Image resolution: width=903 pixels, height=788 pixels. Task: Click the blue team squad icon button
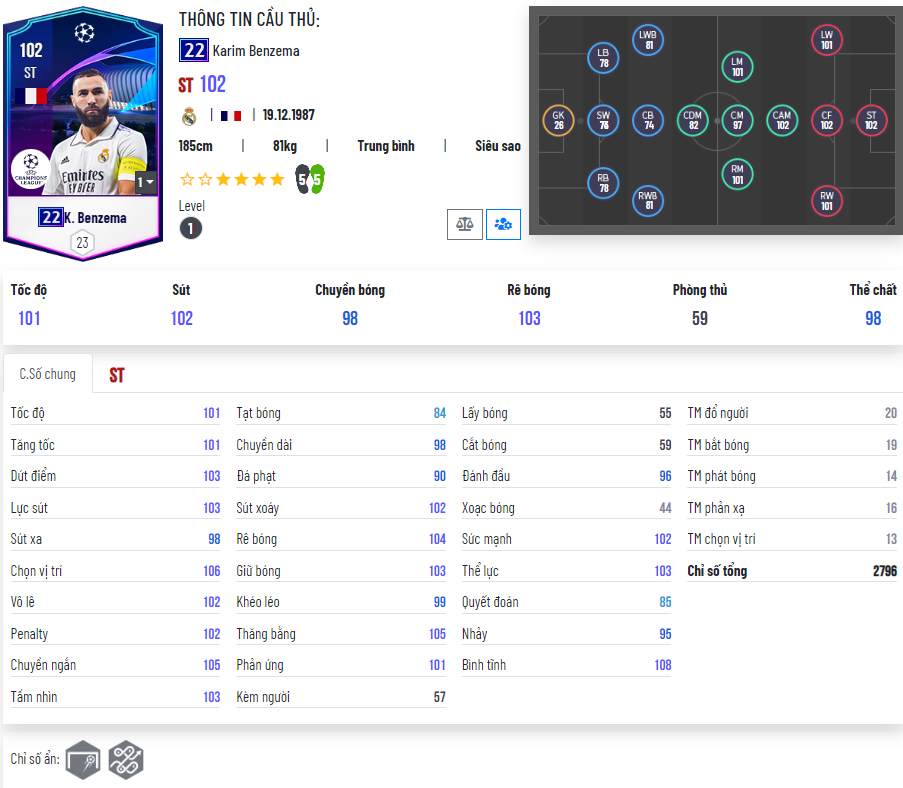tap(503, 224)
